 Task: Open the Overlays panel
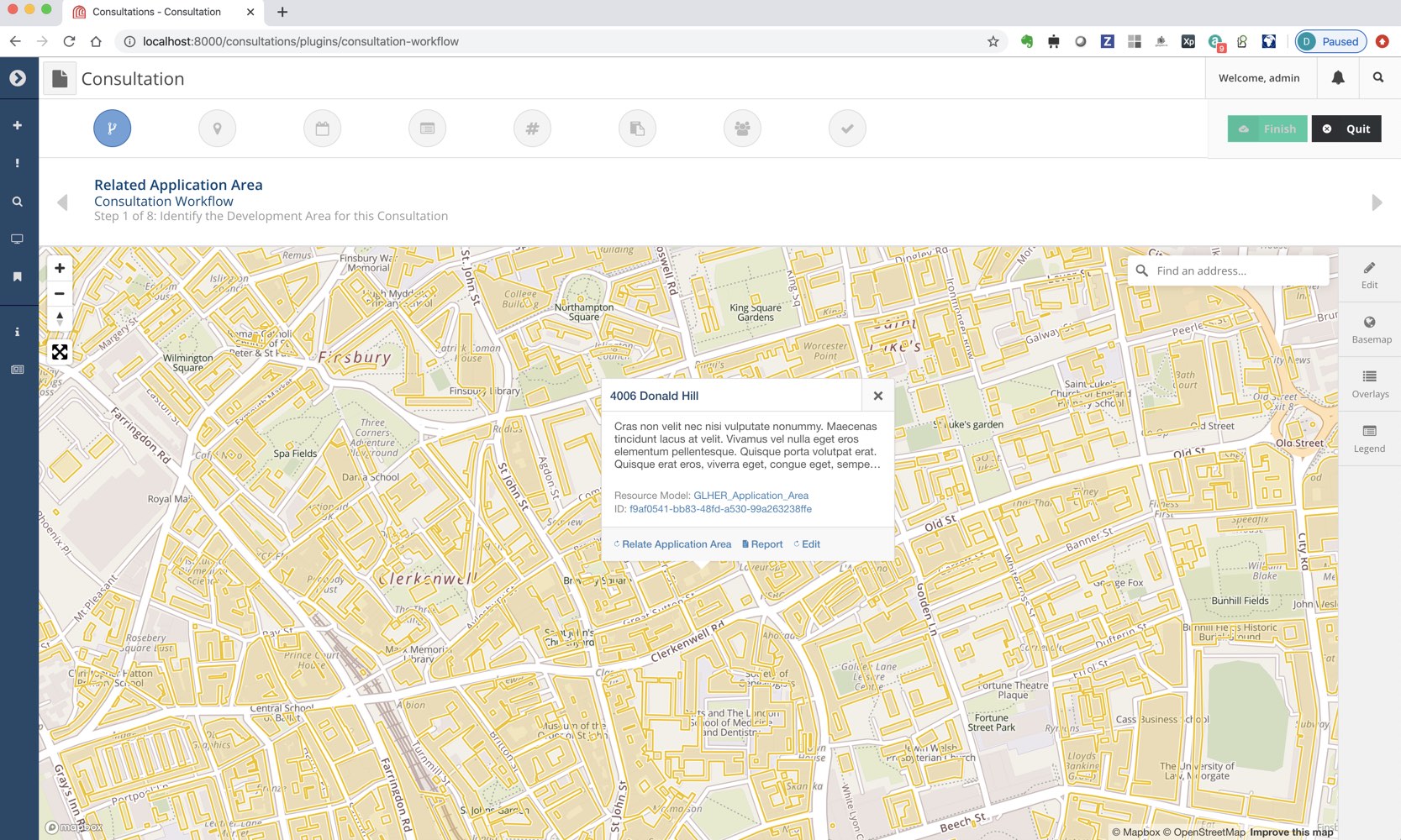pyautogui.click(x=1369, y=382)
